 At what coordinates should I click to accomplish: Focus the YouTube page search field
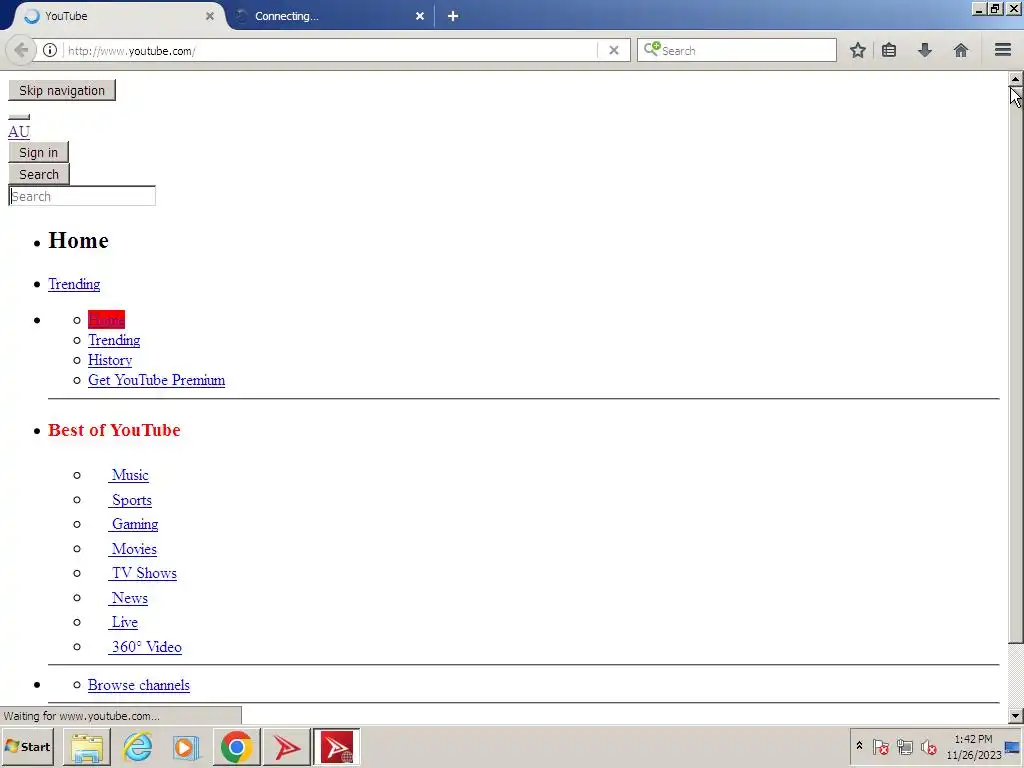[82, 196]
